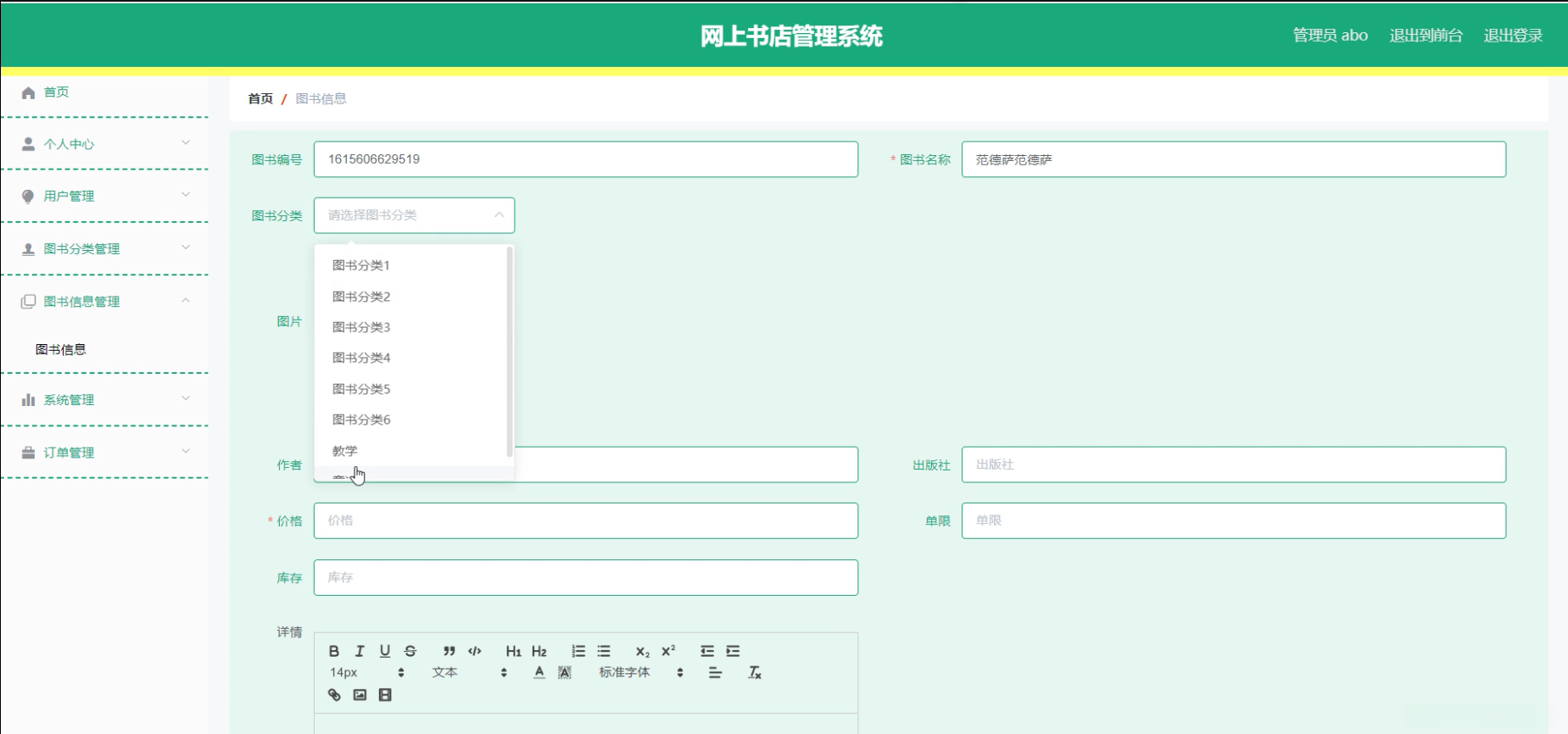Viewport: 1568px width, 734px height.
Task: Create a bulleted list
Action: 604,651
